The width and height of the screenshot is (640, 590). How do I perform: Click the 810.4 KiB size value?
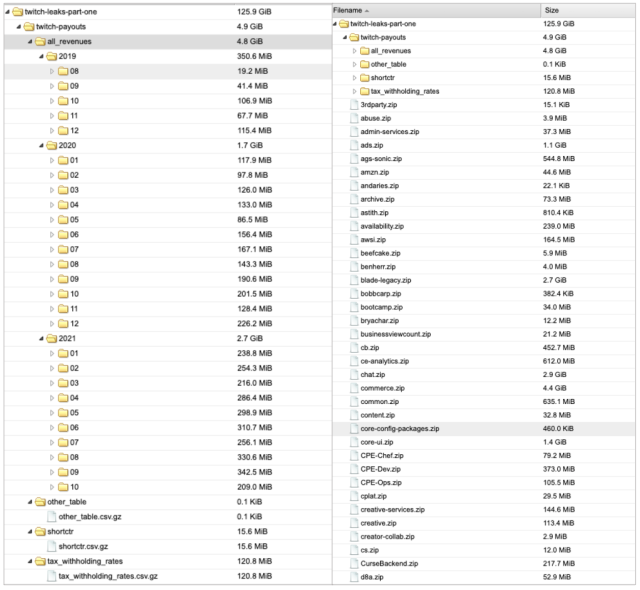[x=558, y=213]
